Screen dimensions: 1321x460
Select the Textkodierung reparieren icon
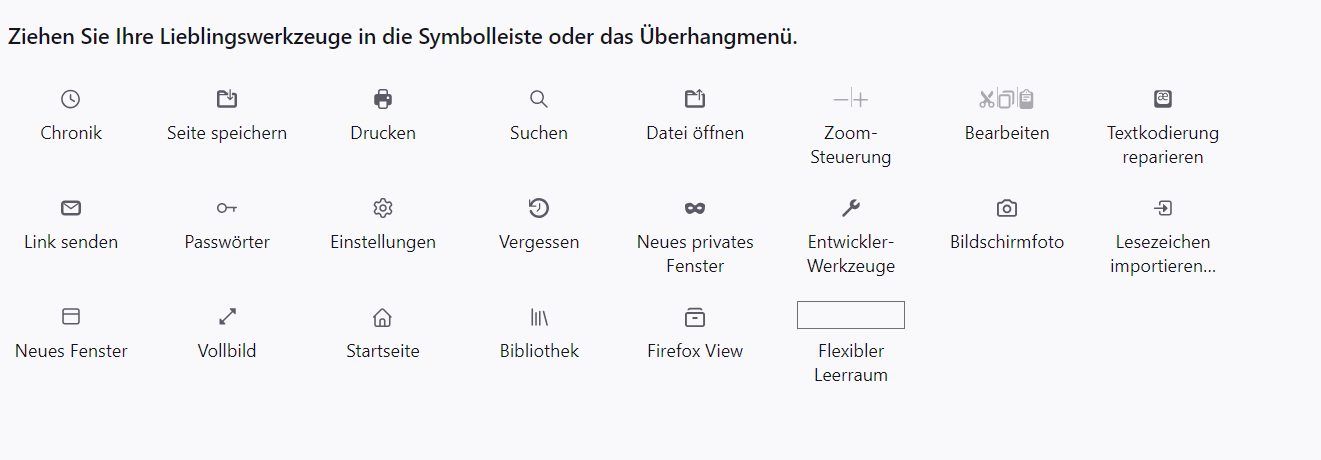pyautogui.click(x=1163, y=99)
